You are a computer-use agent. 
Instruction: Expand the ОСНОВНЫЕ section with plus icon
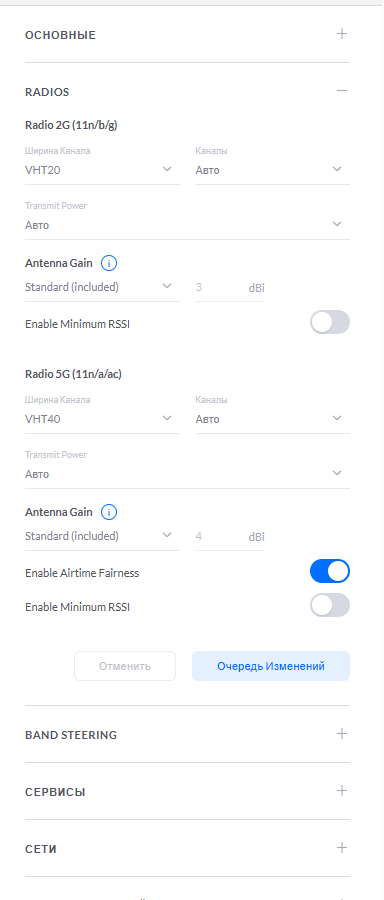point(342,34)
